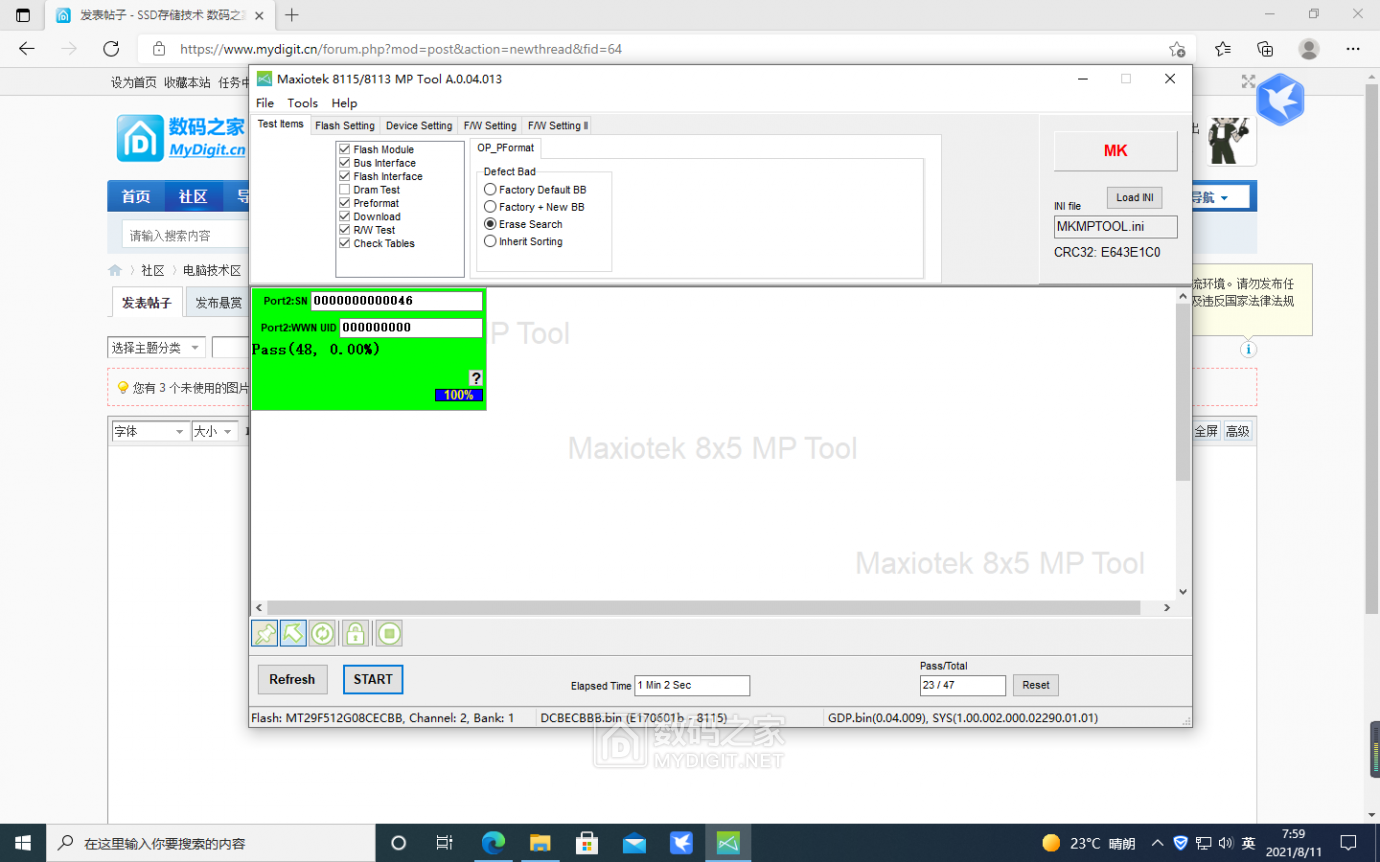Click the green arrow pointer toolbar icon
Screen dimensions: 1380x862
point(293,633)
